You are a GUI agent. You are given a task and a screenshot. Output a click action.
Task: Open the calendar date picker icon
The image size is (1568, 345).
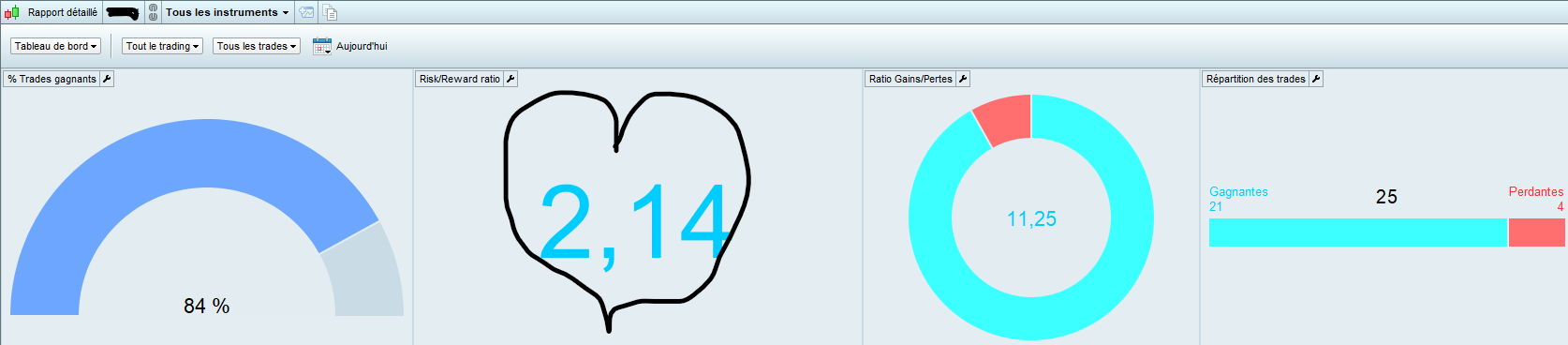tap(322, 46)
